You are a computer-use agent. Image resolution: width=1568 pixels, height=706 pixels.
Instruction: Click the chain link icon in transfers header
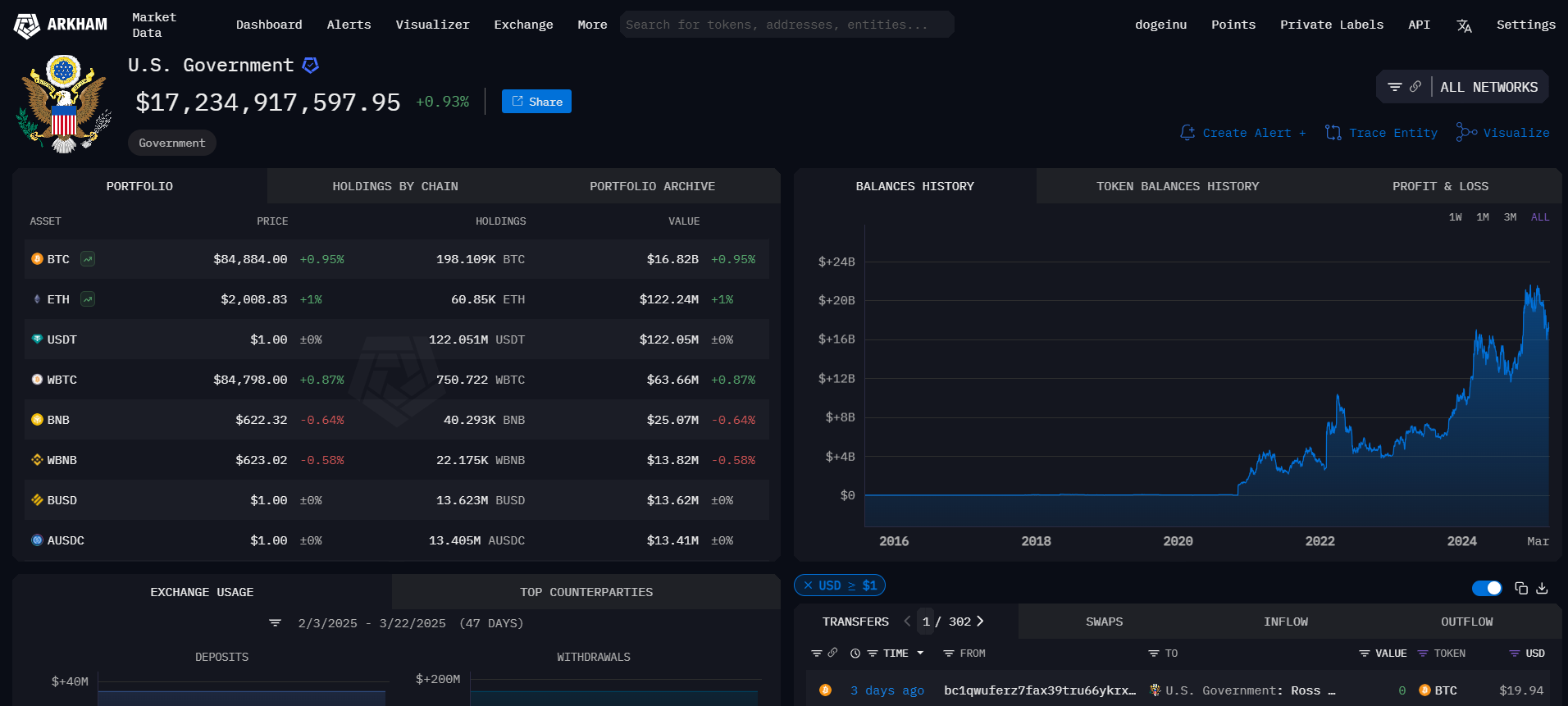pos(832,653)
